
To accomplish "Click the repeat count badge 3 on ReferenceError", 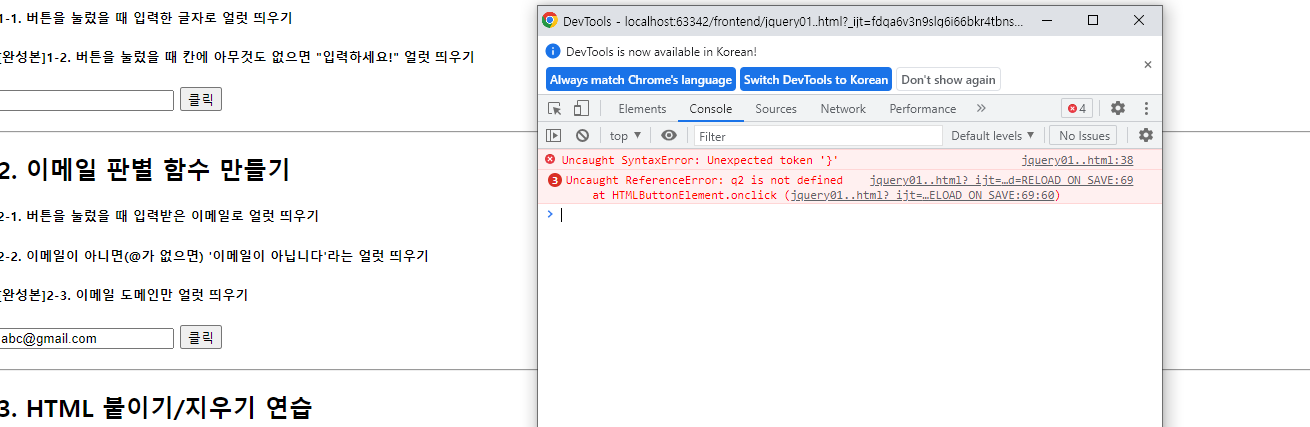I will pos(555,181).
